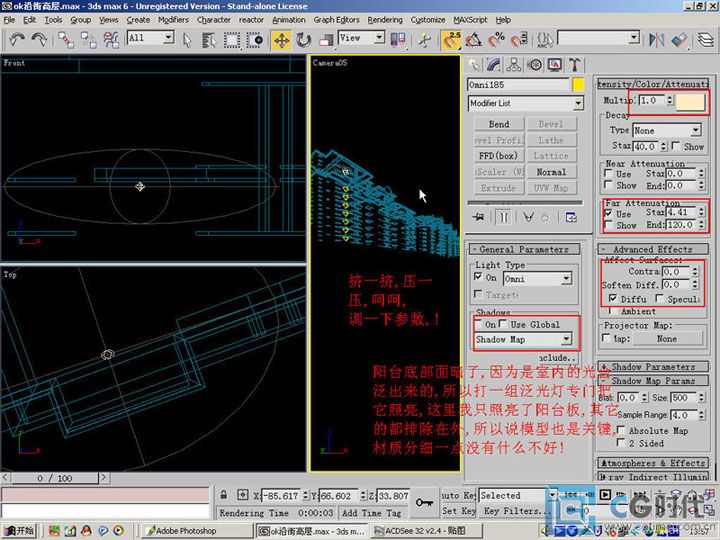
Task: Select the Unlink Selection tool
Action: click(88, 40)
